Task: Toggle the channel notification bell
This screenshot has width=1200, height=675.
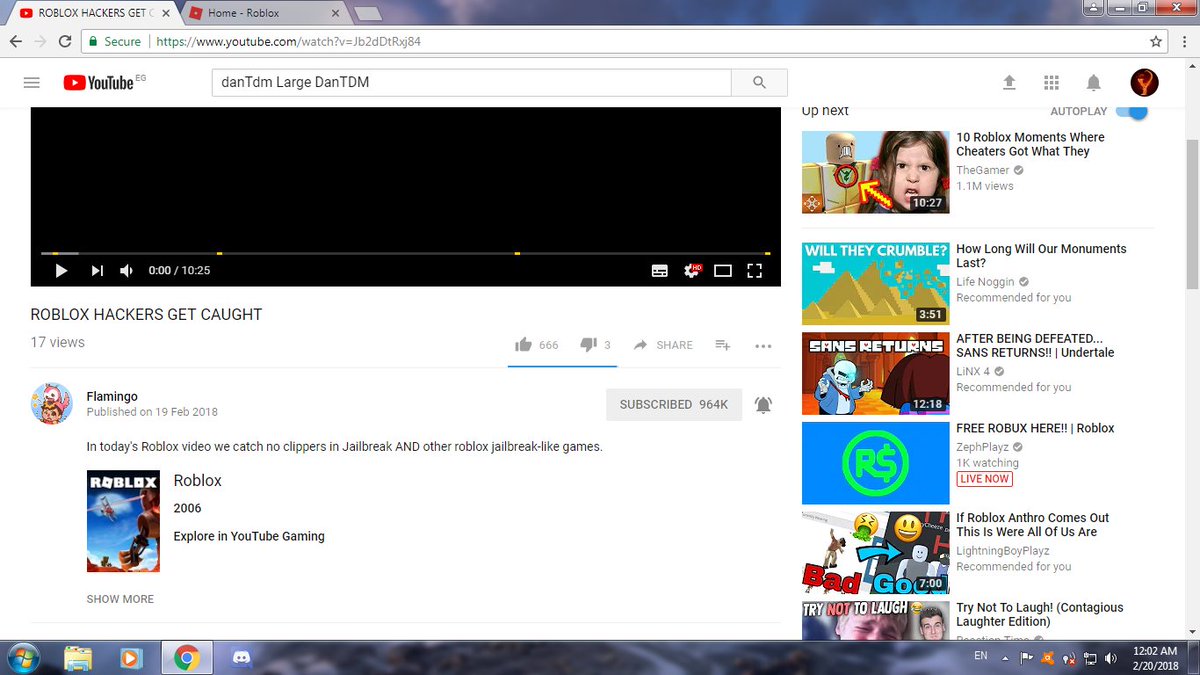Action: tap(763, 404)
